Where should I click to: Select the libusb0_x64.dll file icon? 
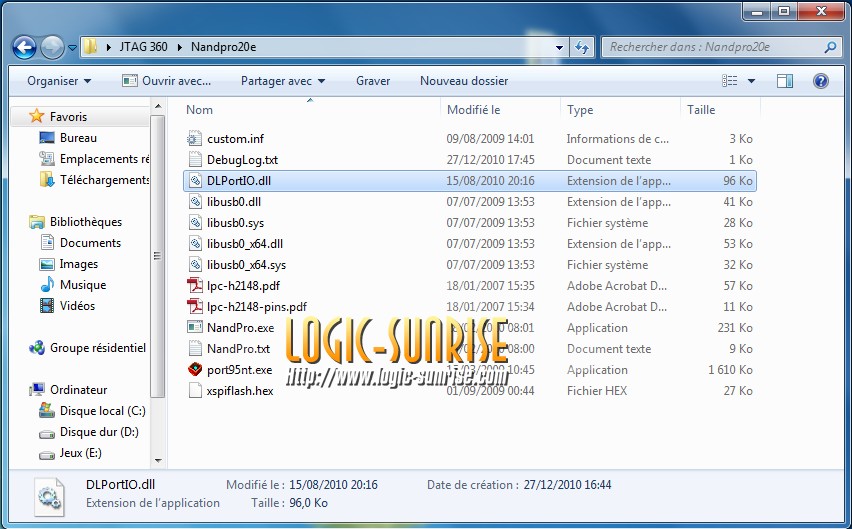(195, 244)
